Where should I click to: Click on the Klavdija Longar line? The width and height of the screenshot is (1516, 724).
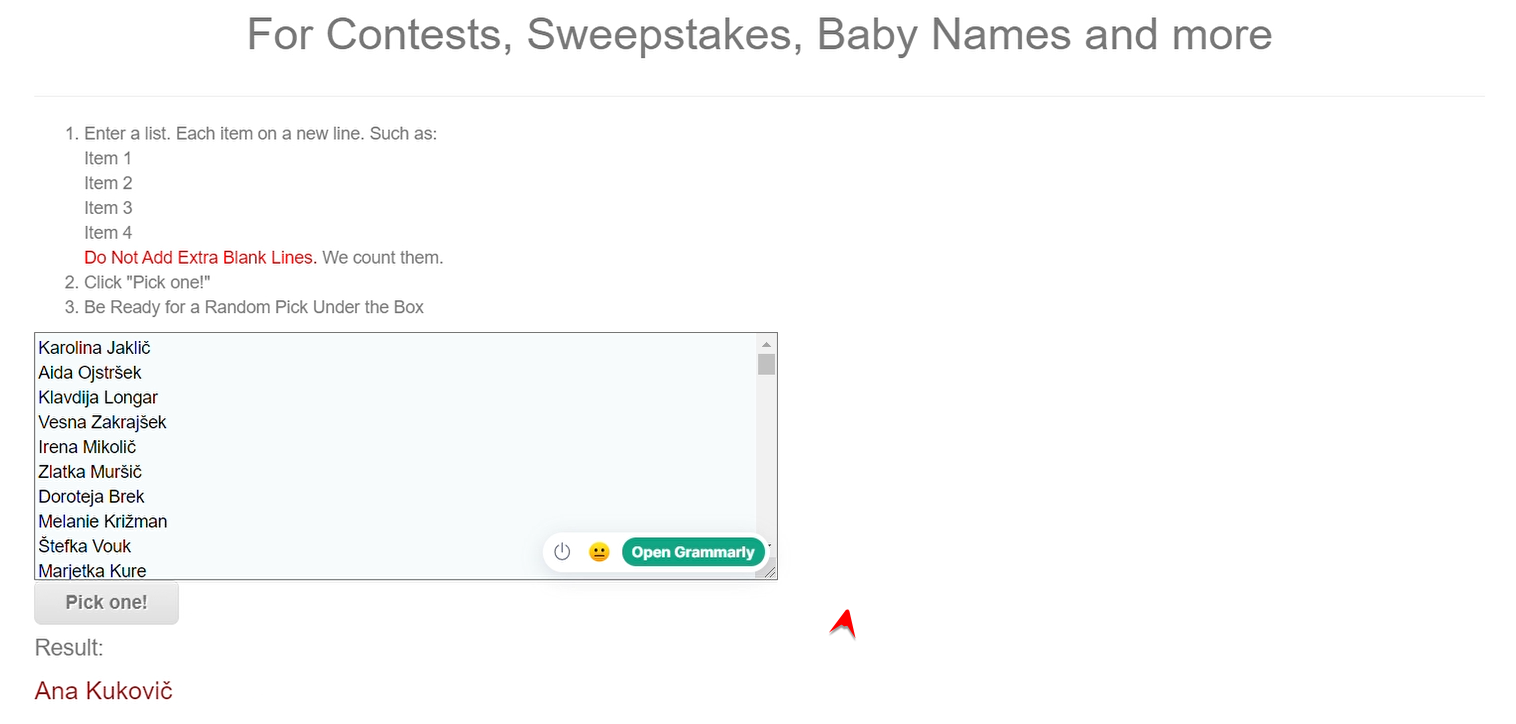pyautogui.click(x=98, y=398)
